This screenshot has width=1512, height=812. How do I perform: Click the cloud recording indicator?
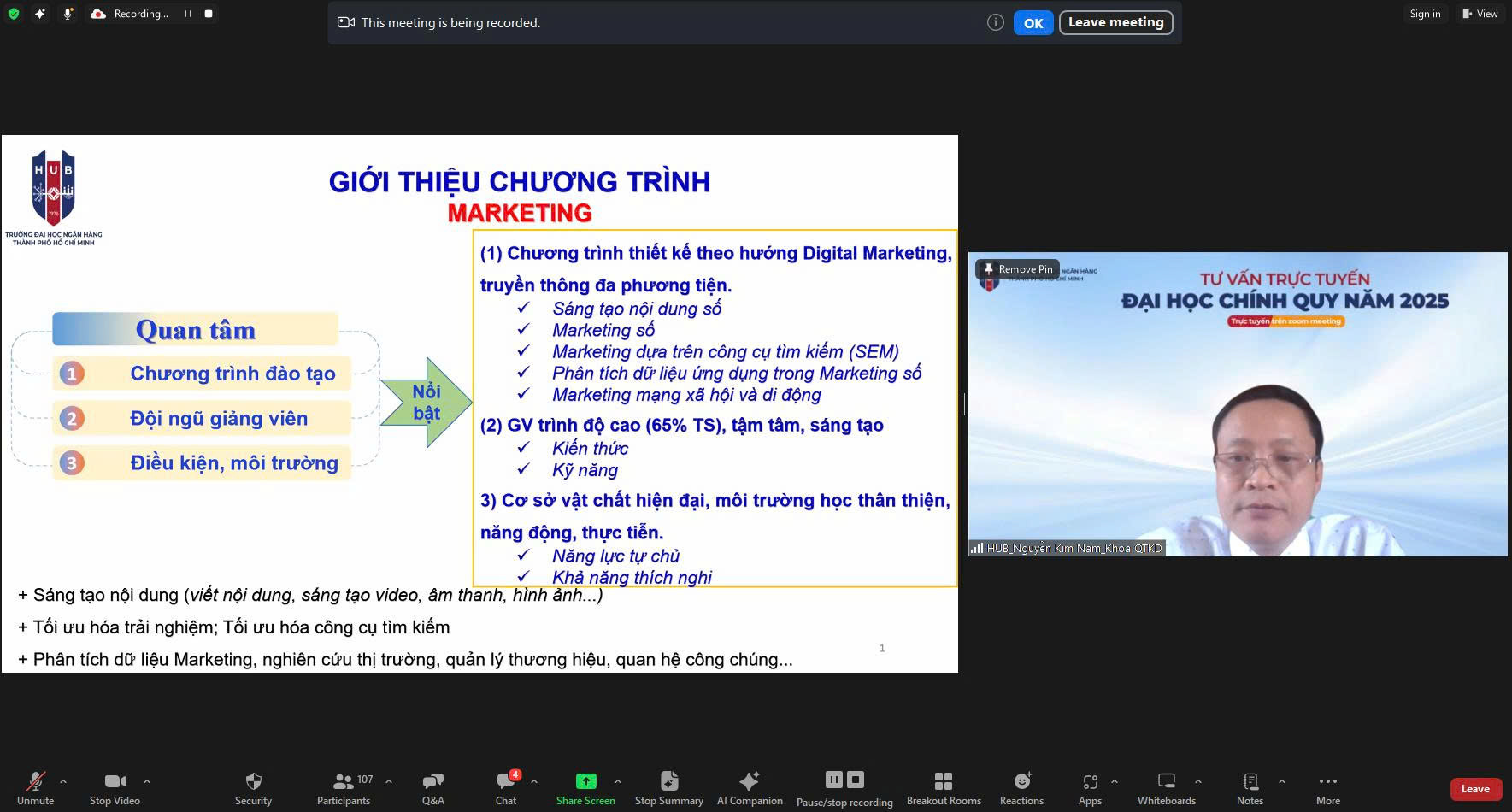point(98,14)
